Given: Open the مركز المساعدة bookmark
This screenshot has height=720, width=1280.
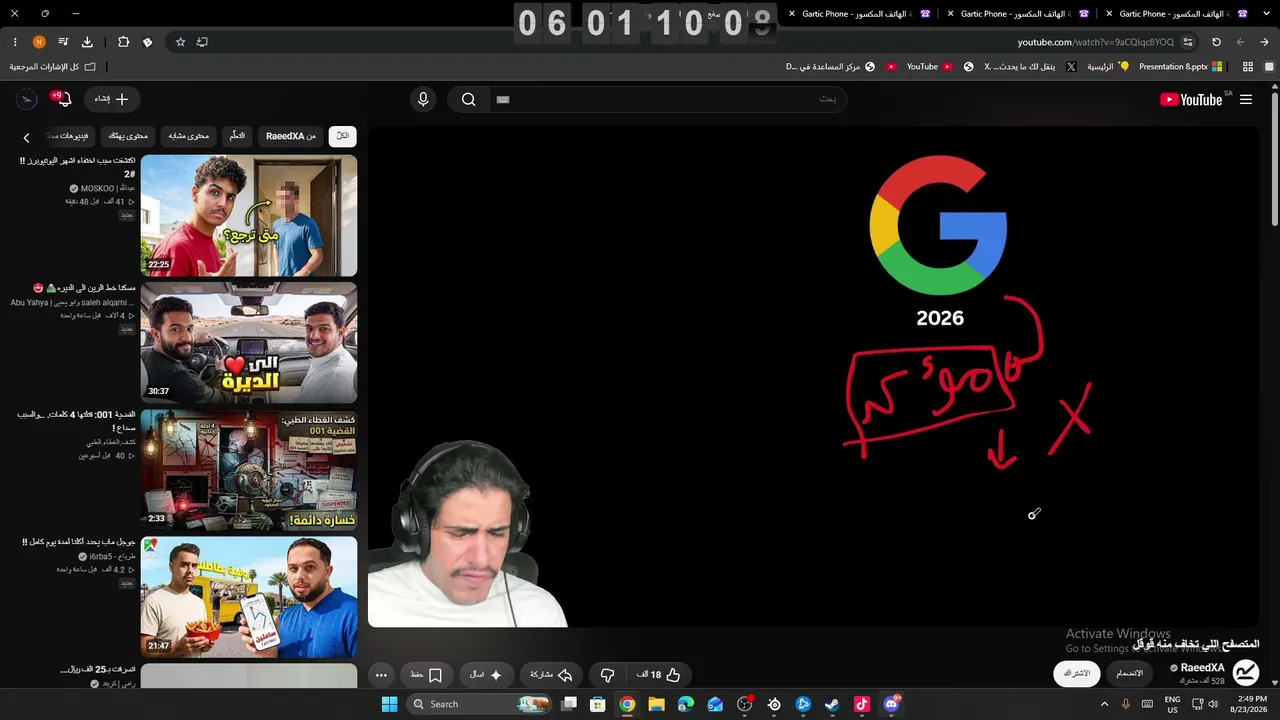Looking at the screenshot, I should 830,67.
